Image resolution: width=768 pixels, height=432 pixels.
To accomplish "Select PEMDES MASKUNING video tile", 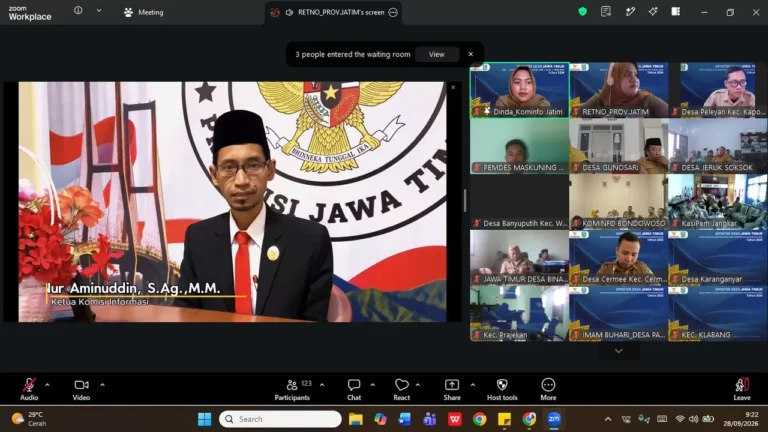I will point(520,146).
